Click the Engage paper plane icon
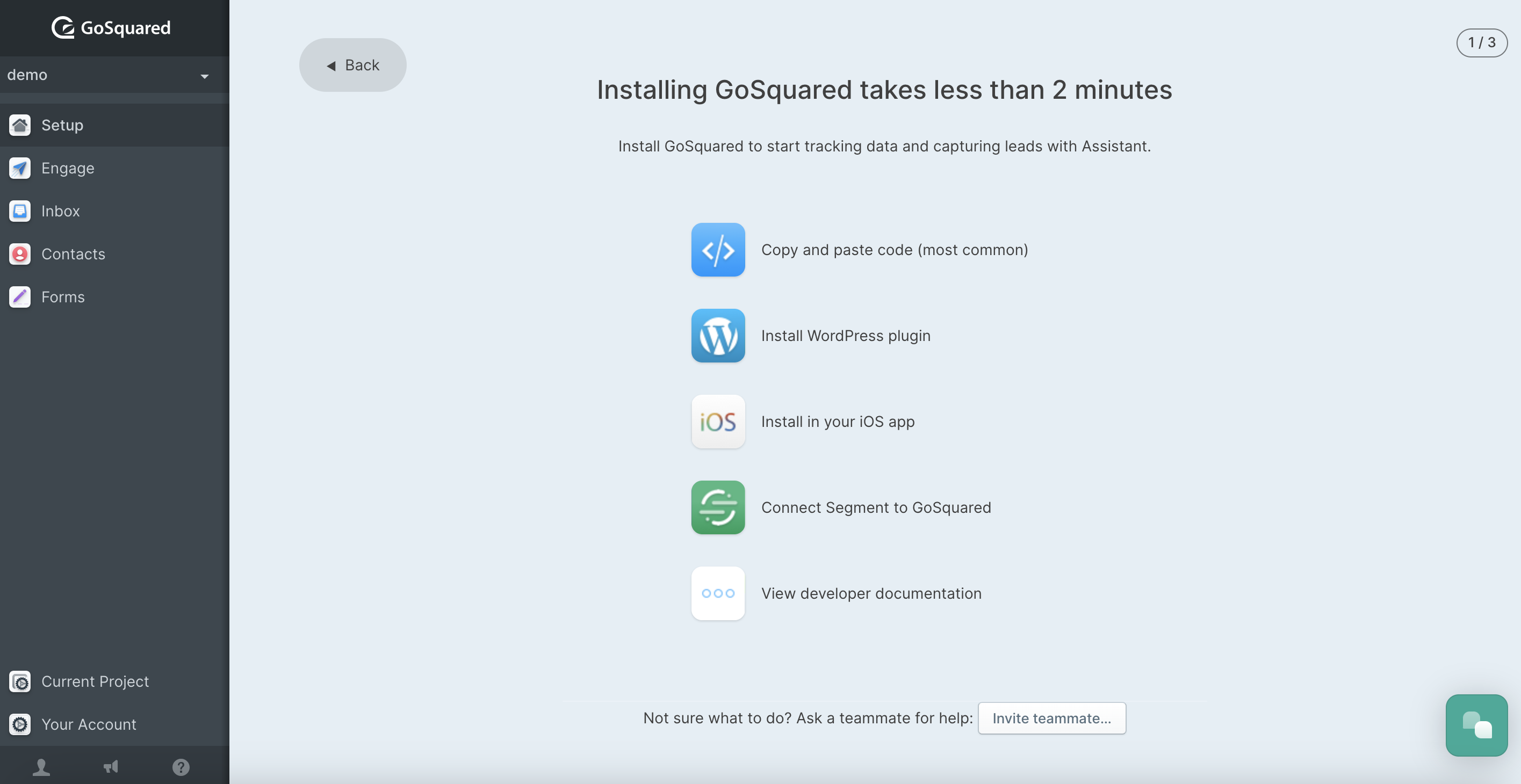The height and width of the screenshot is (784, 1521). (x=20, y=168)
